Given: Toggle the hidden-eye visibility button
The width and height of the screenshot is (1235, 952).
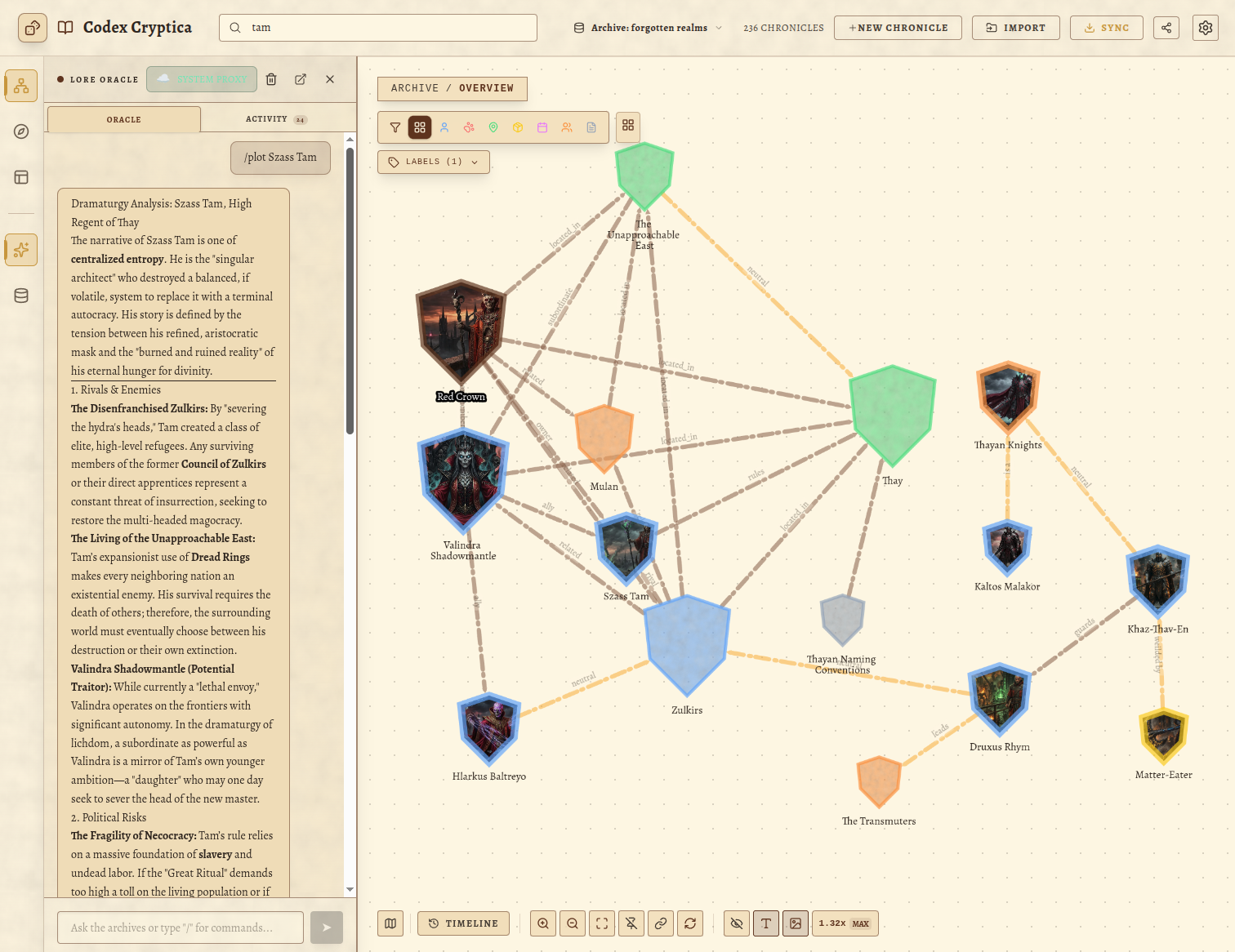Looking at the screenshot, I should 737,923.
